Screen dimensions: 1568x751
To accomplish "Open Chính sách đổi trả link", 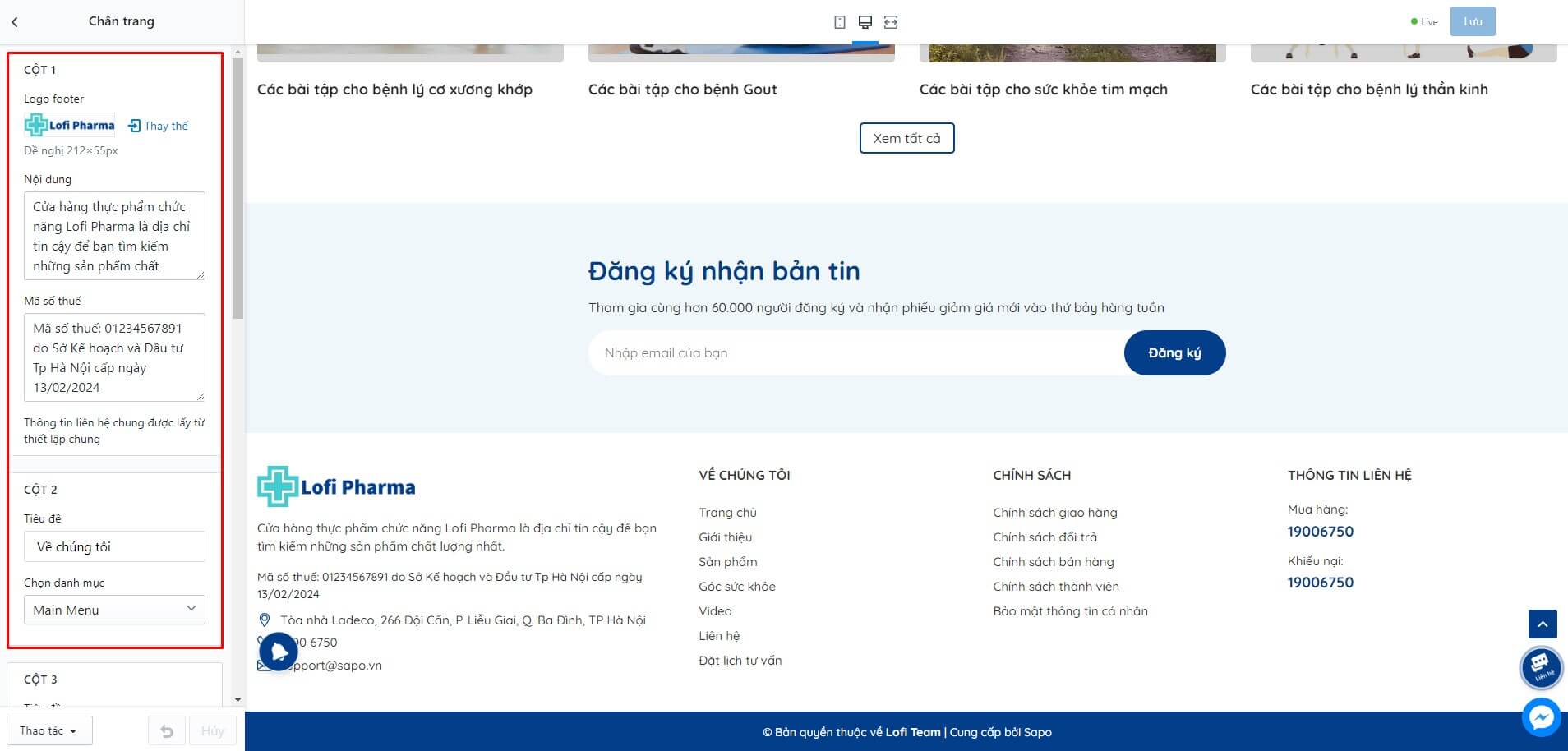I will click(1045, 537).
